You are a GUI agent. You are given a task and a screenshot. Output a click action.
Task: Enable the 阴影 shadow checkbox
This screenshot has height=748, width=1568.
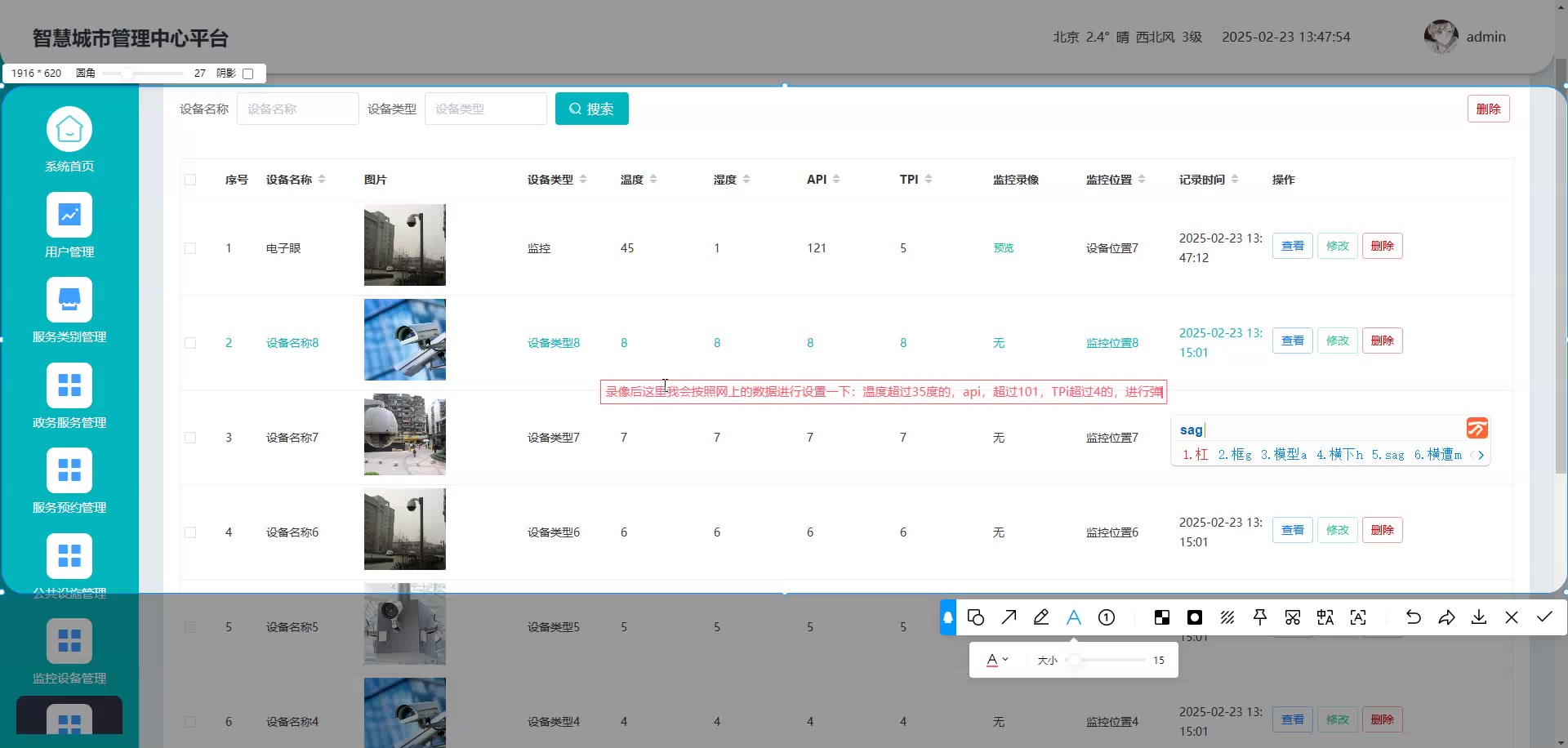(x=248, y=73)
